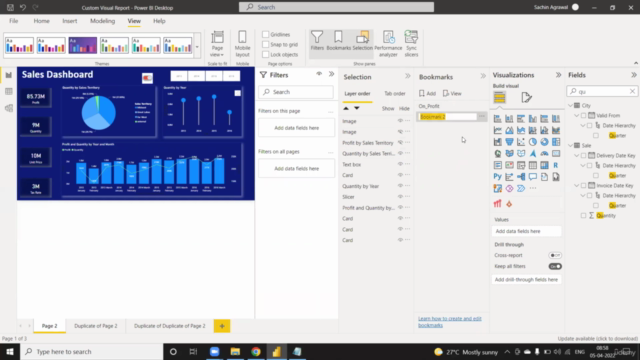Open the File menu
Screen dimensions: 640x360
pyautogui.click(x=13, y=21)
